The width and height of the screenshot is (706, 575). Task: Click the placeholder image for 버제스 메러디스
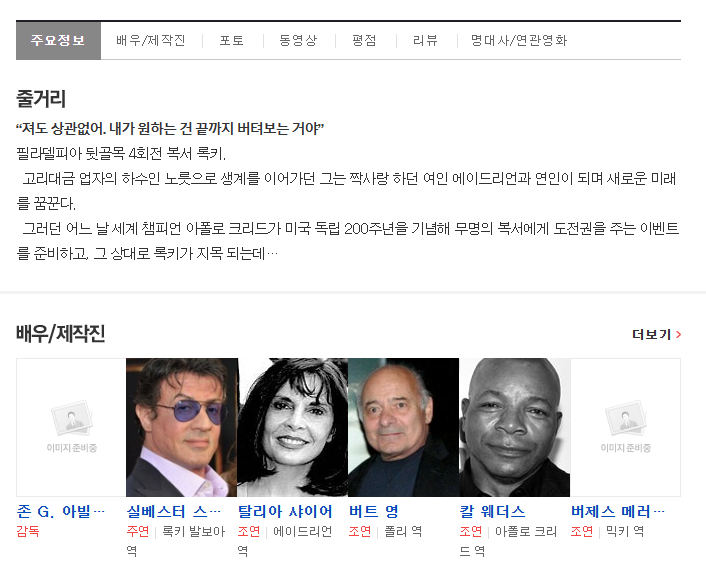click(625, 427)
